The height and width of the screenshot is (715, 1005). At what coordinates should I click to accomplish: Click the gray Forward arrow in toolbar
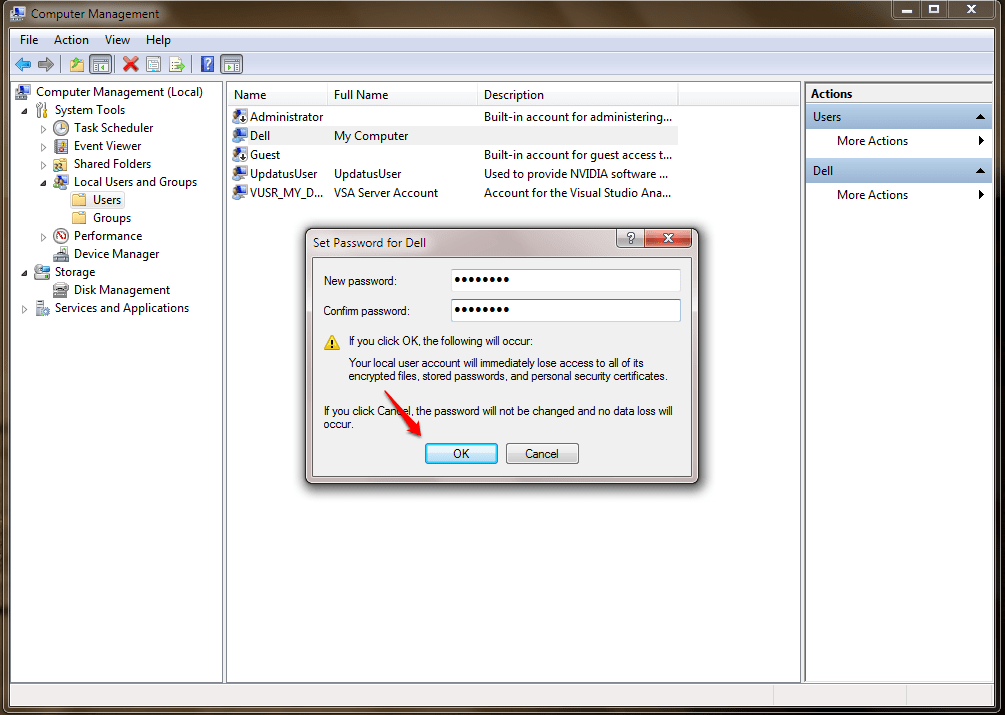[46, 64]
